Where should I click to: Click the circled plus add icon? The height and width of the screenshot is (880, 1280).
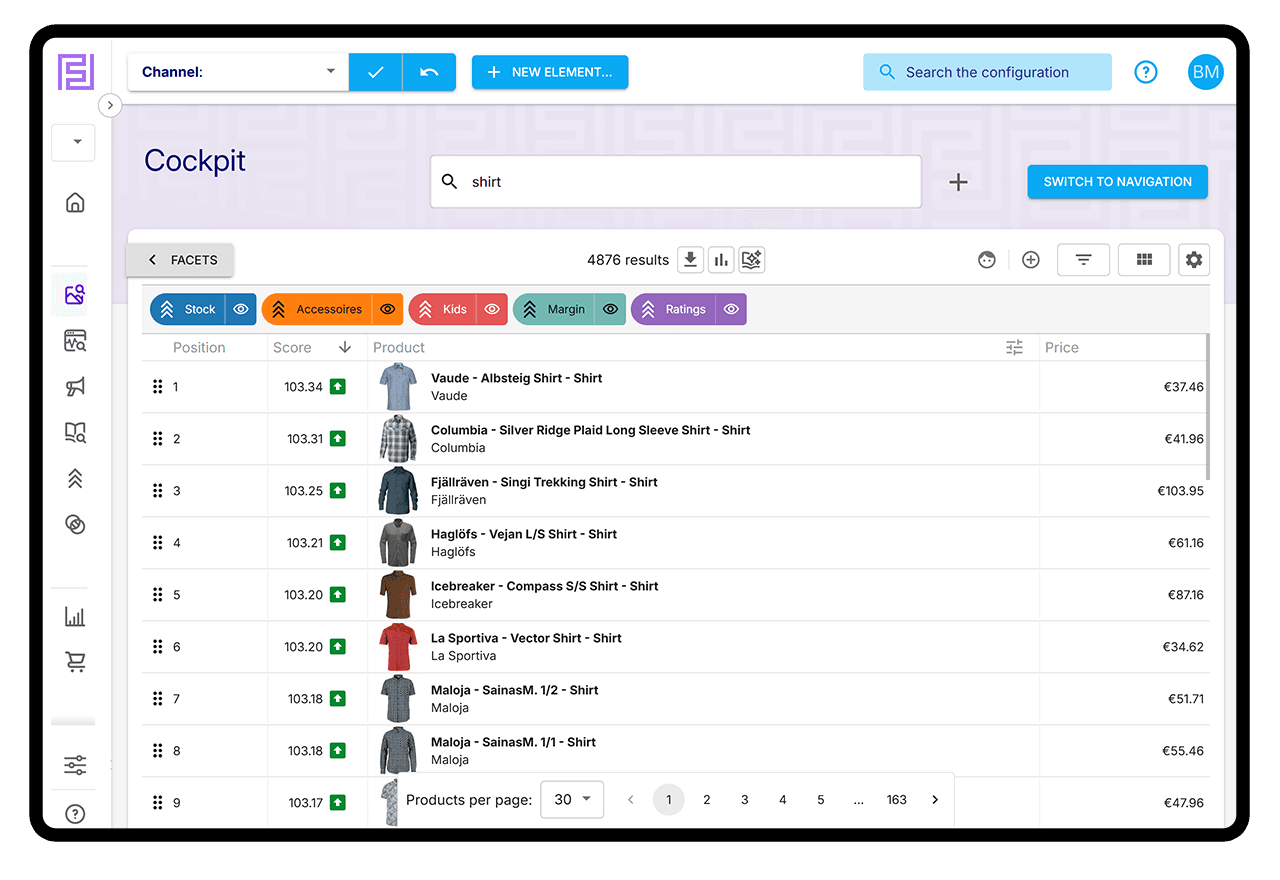[1031, 260]
